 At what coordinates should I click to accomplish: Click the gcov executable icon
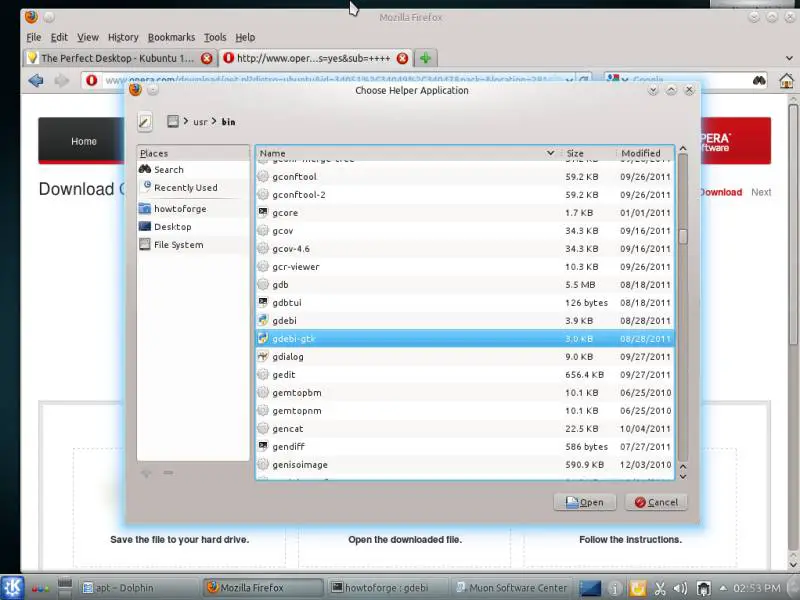(263, 230)
